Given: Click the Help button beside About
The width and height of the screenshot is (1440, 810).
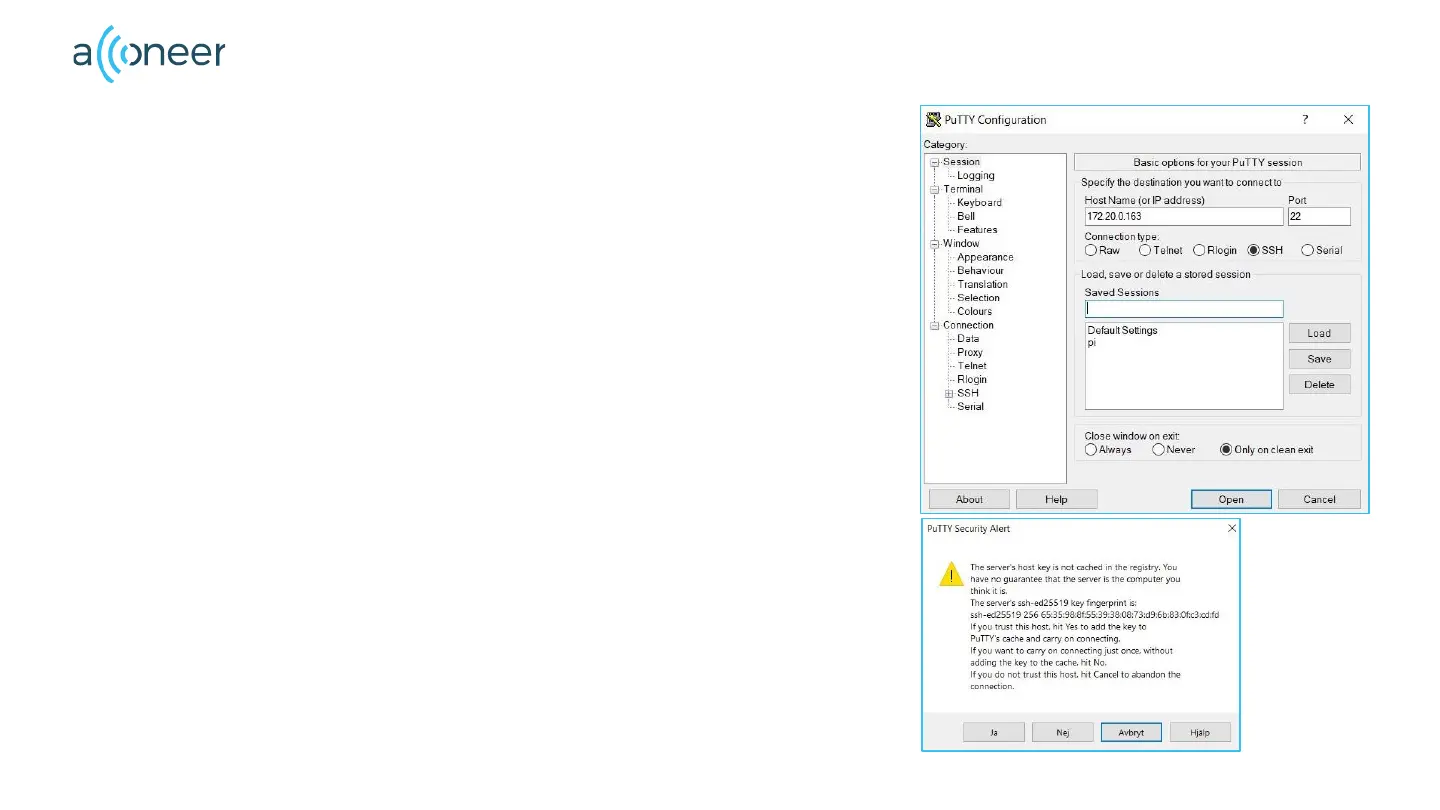Looking at the screenshot, I should [x=1056, y=499].
